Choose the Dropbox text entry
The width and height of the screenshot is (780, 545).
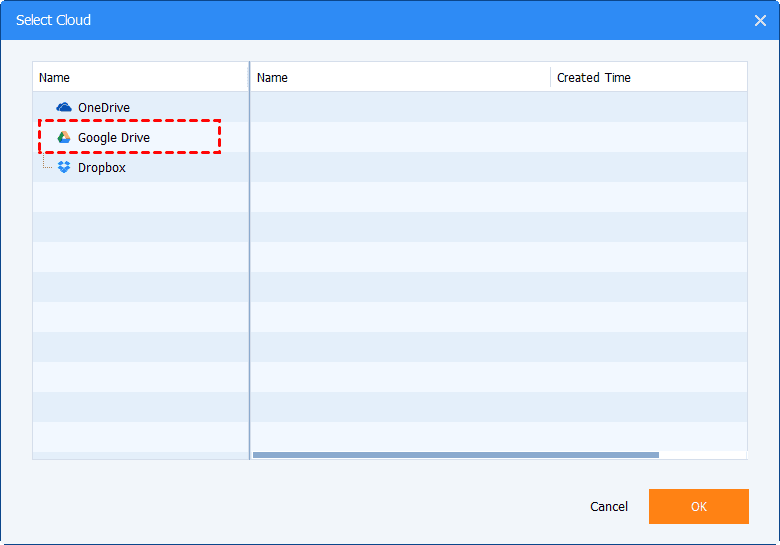pyautogui.click(x=102, y=167)
